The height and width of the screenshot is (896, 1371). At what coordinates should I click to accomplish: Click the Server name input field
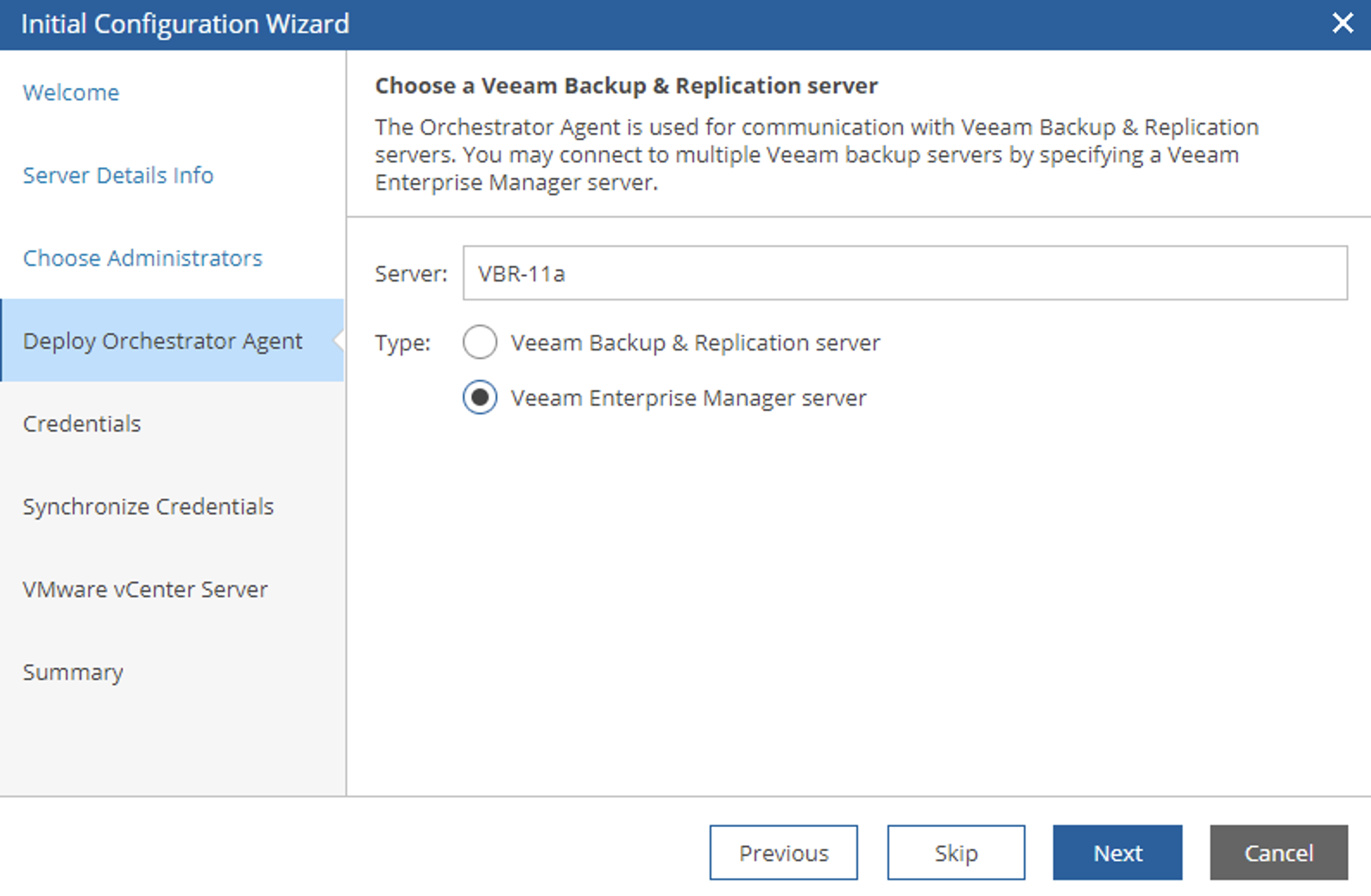[x=905, y=273]
